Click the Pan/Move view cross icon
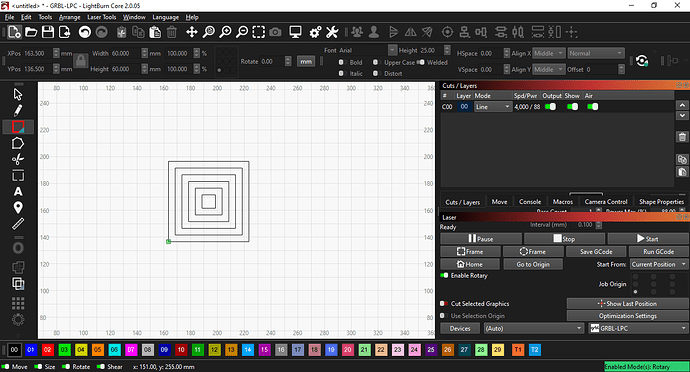Viewport: 690px width, 372px height. (191, 32)
